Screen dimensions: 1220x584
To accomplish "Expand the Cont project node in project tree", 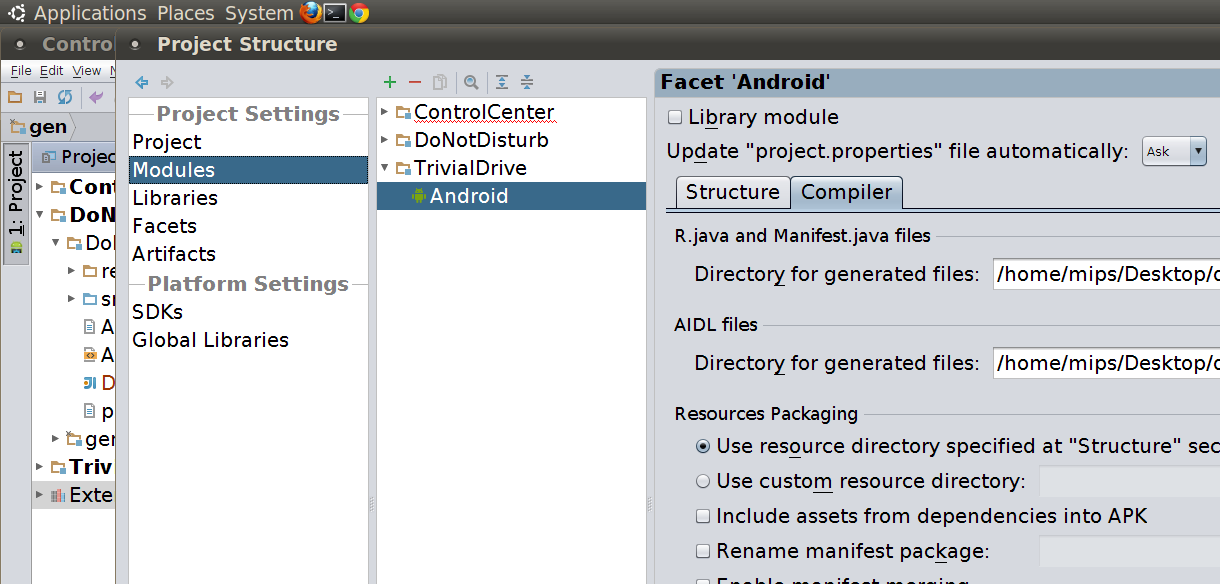I will 40,187.
